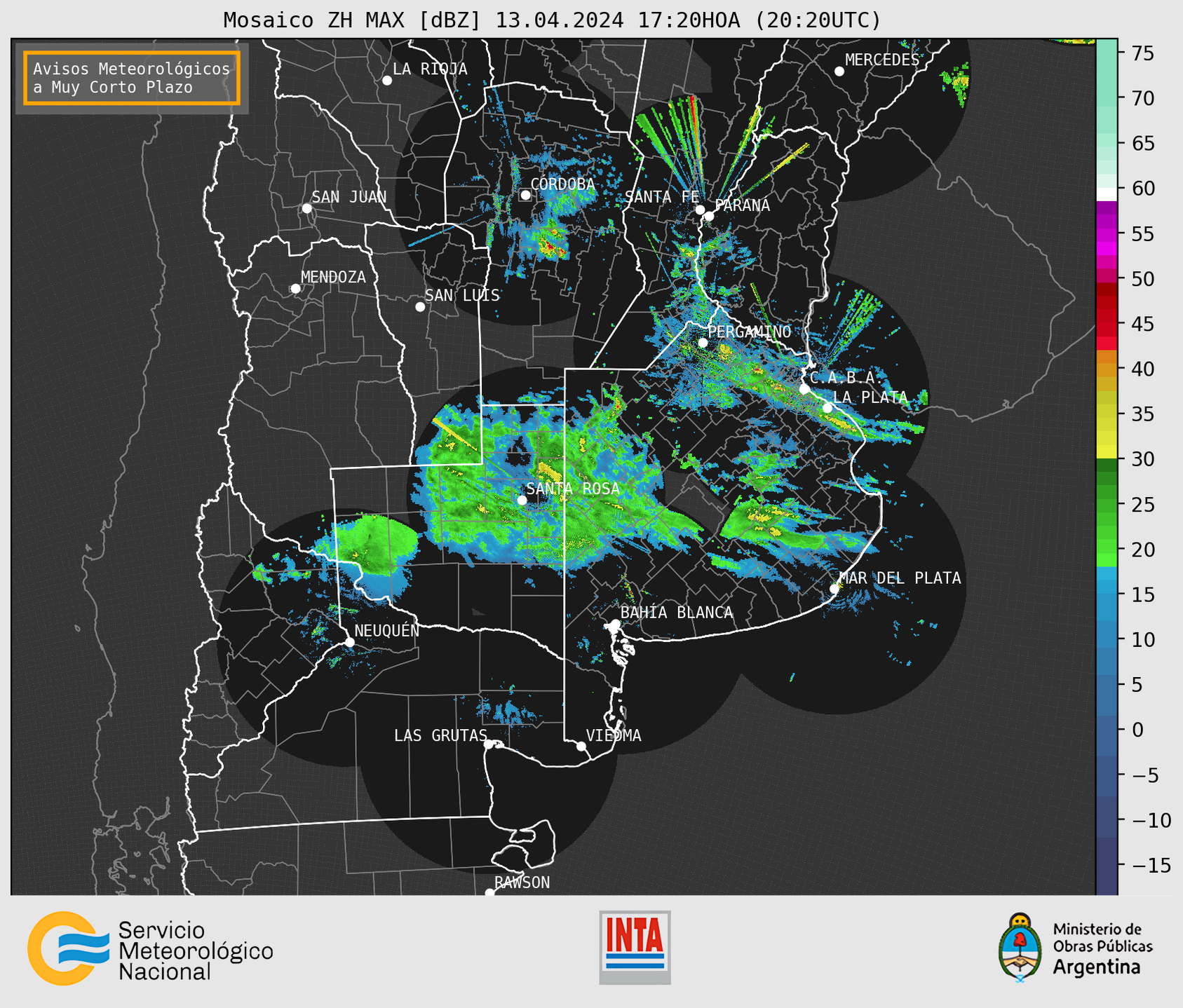Click the INTA logo
Viewport: 1183px width, 1008px height.
[x=635, y=947]
